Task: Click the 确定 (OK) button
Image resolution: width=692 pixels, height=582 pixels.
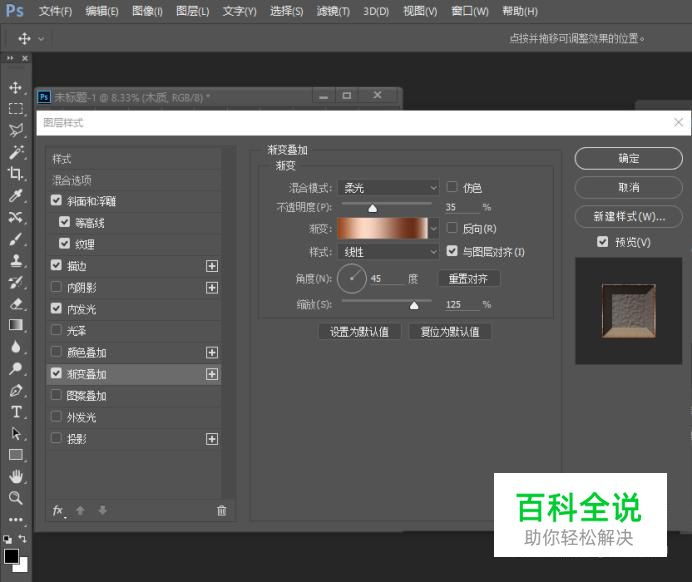Action: [628, 158]
